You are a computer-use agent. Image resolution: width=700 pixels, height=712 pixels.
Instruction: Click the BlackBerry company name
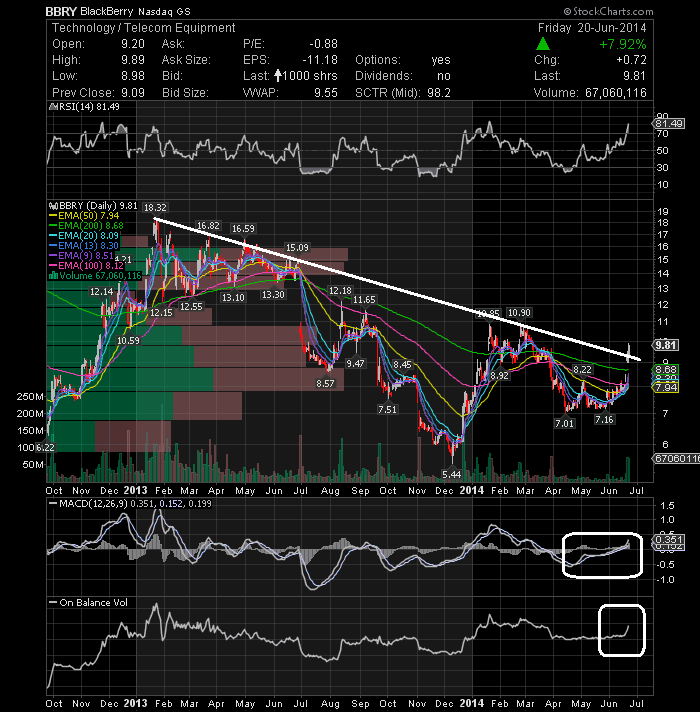pos(107,11)
